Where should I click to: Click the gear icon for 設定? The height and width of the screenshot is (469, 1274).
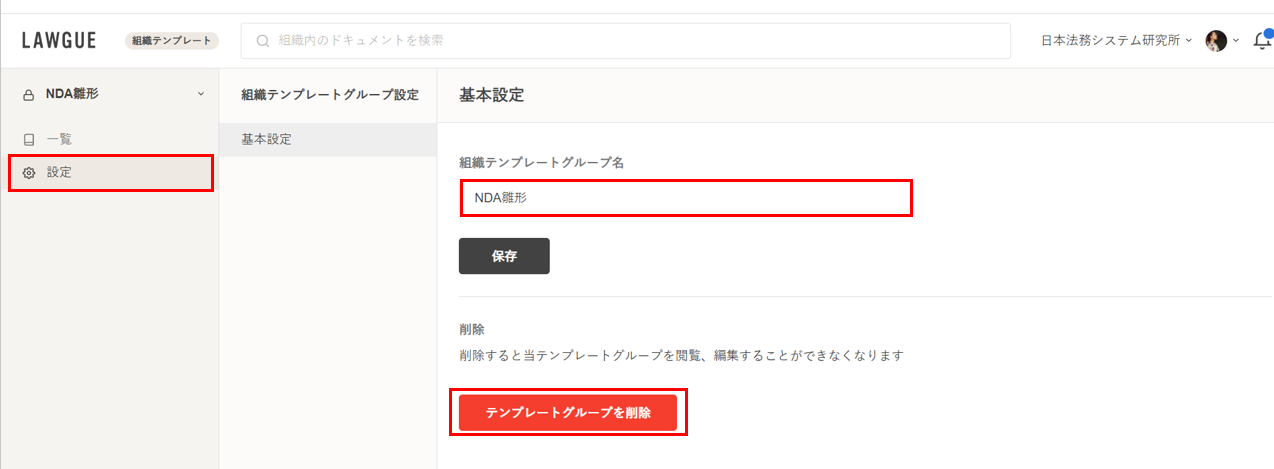29,173
